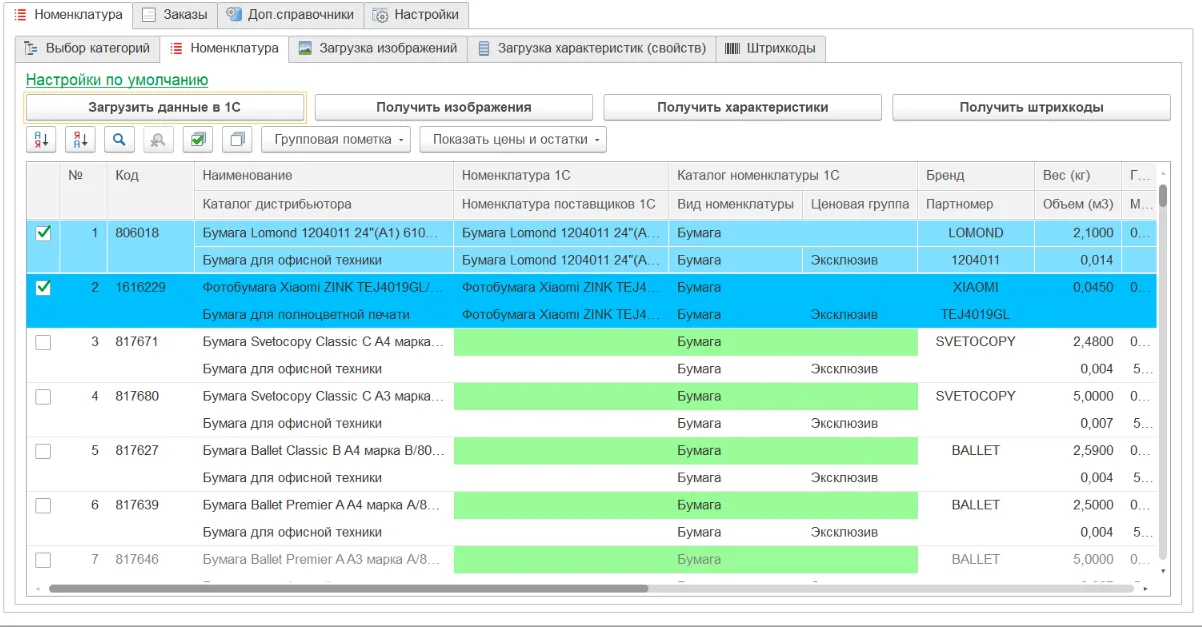Tick checkbox for row 817639
The image size is (1202, 627).
(43, 506)
